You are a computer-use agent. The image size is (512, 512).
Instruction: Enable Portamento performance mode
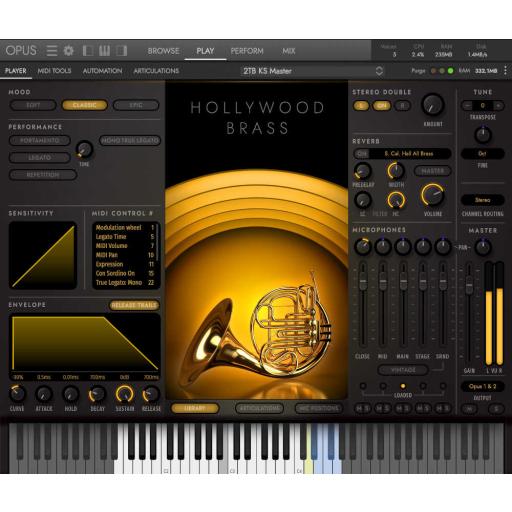click(x=40, y=140)
